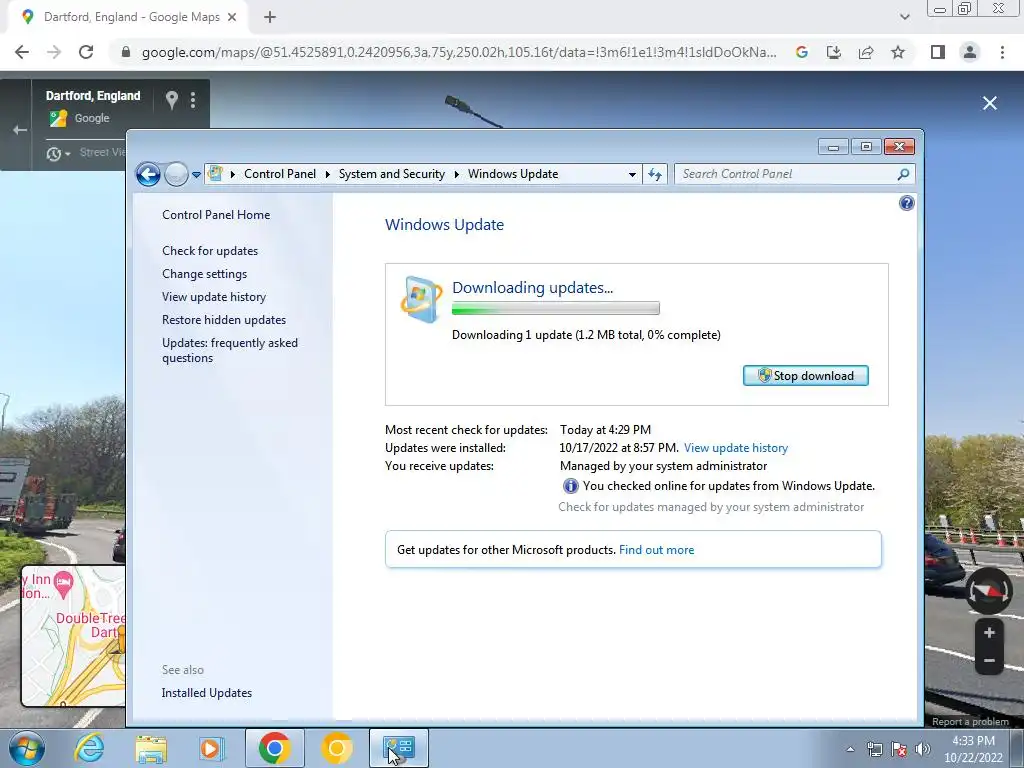
Task: Click Street View compass
Action: click(989, 592)
